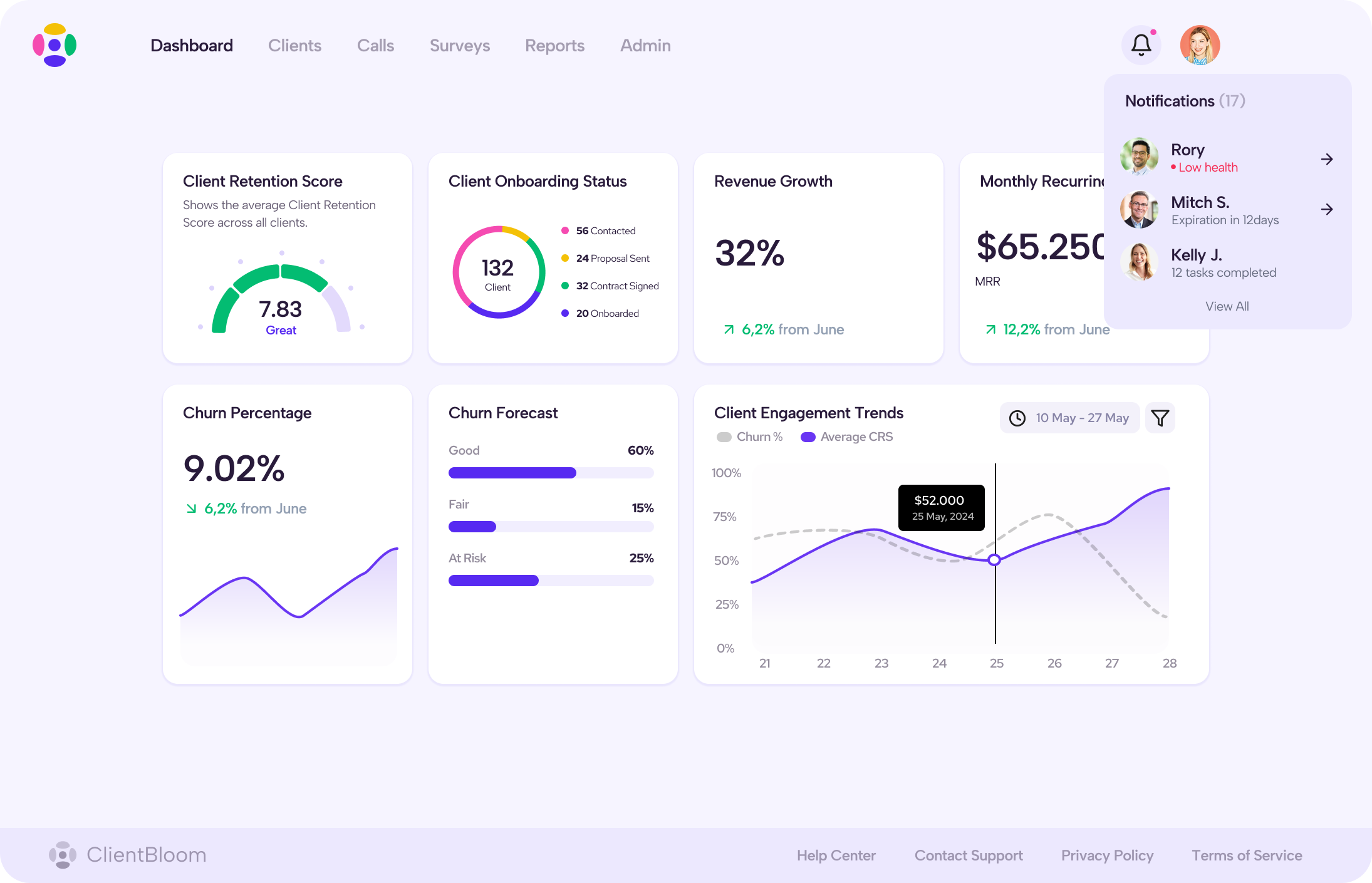Toggle the Contacted legend dot
Image resolution: width=1372 pixels, height=883 pixels.
[565, 230]
